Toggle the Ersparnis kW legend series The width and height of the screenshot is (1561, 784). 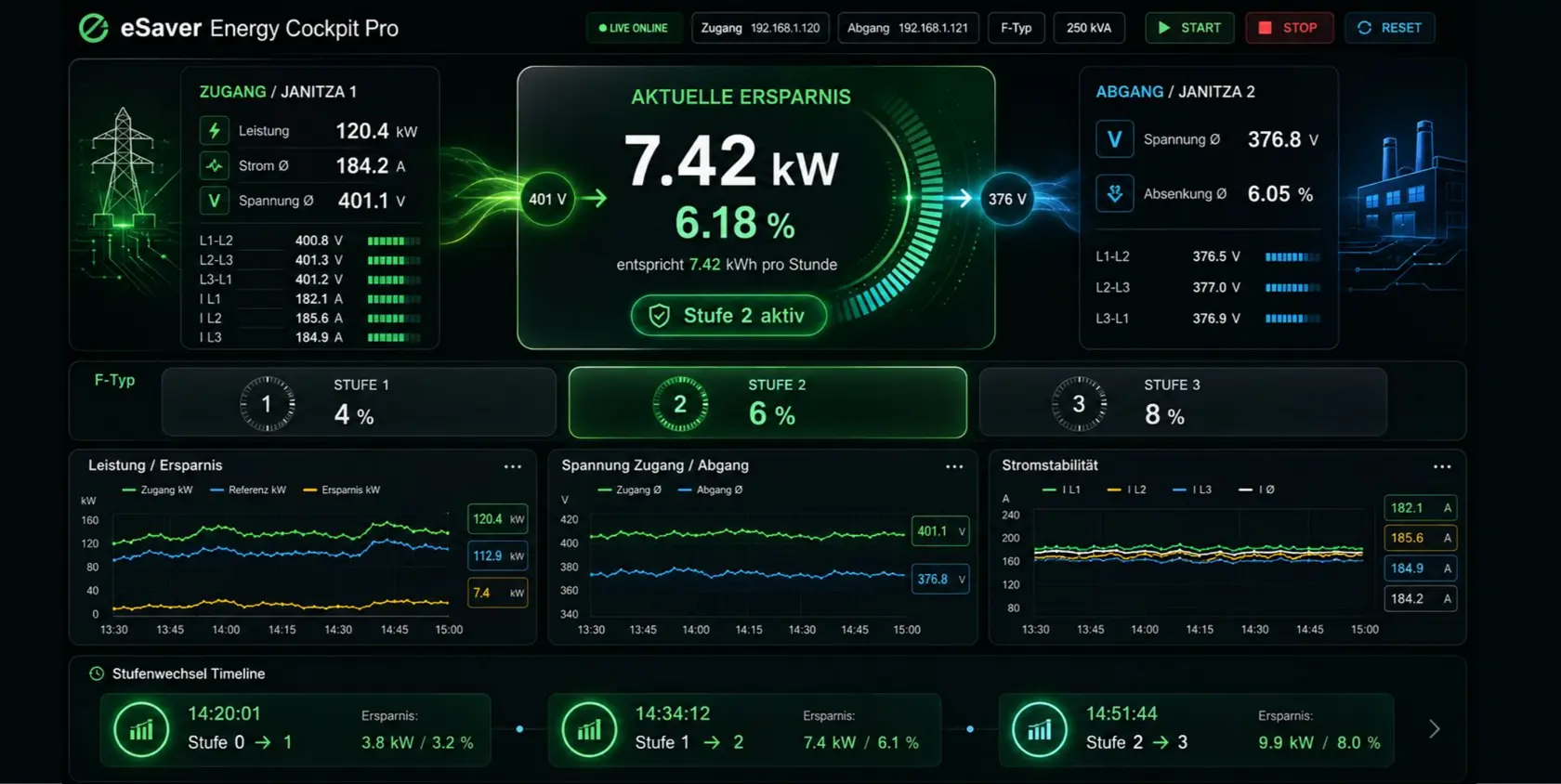(342, 490)
